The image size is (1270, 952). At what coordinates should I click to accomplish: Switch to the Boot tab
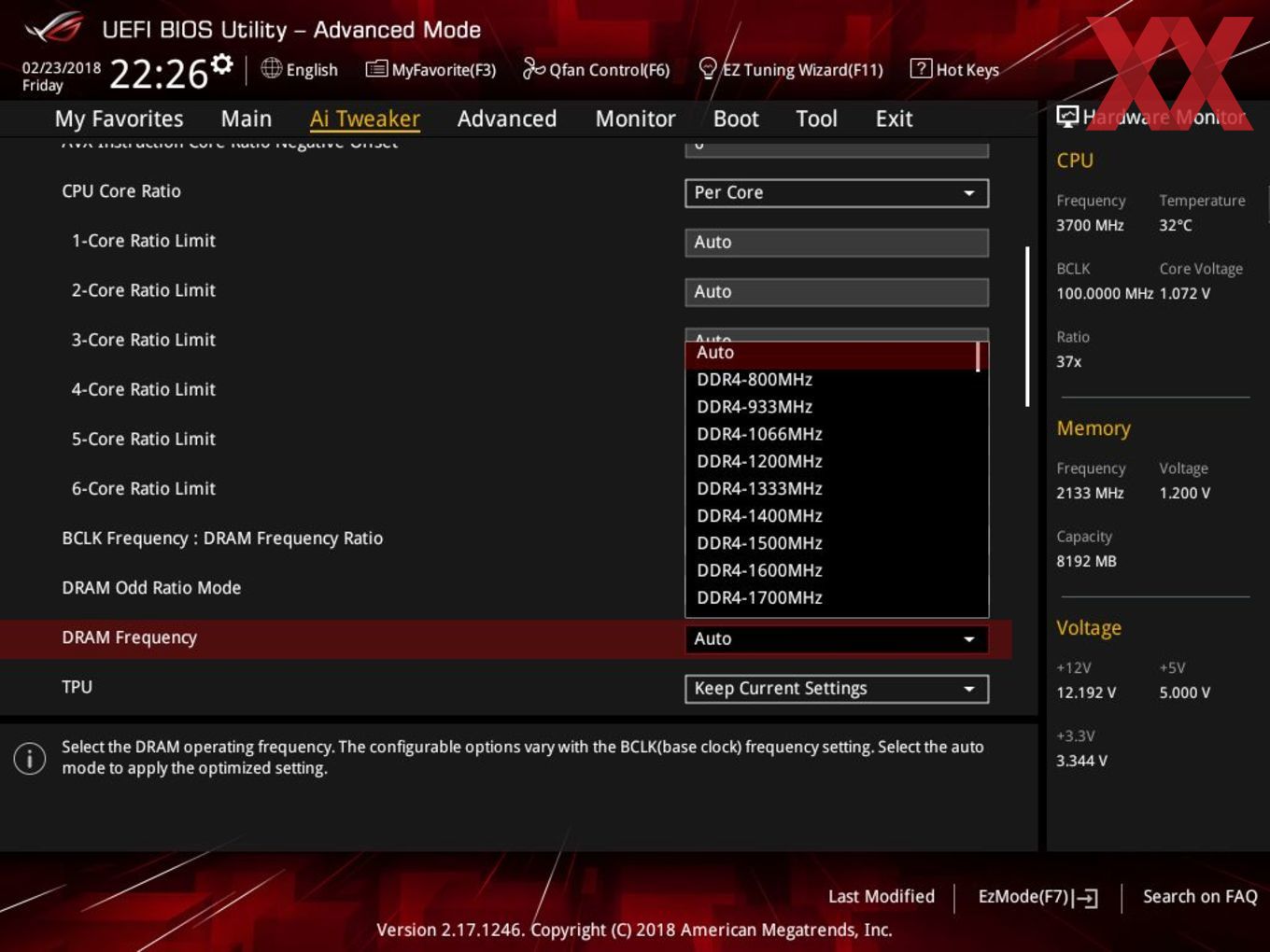(736, 119)
